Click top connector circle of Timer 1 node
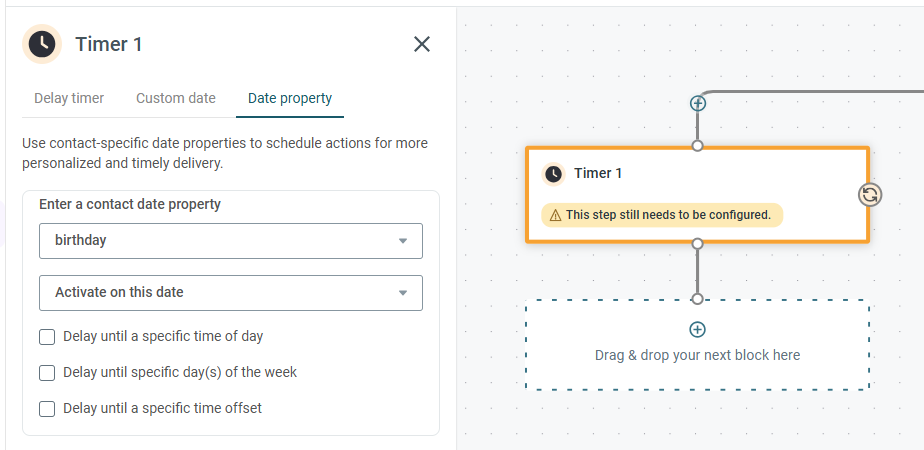This screenshot has width=924, height=450. click(x=698, y=145)
